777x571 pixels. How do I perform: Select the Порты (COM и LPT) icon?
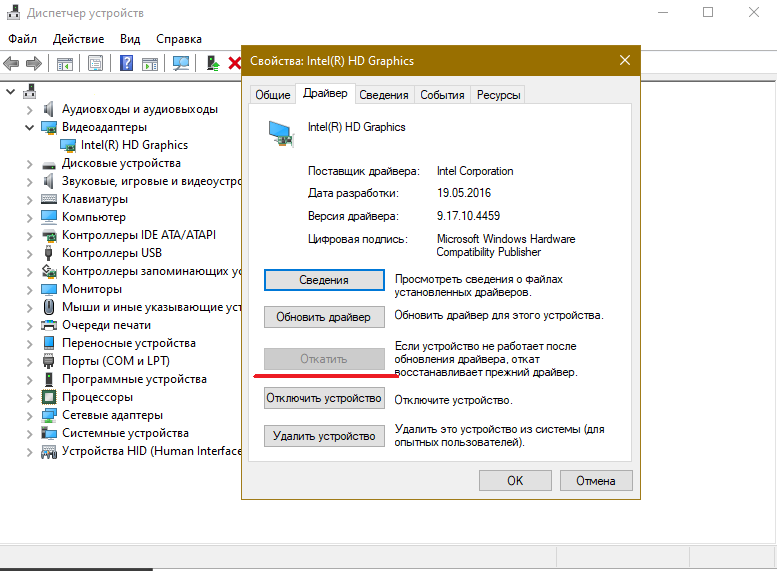click(x=49, y=361)
